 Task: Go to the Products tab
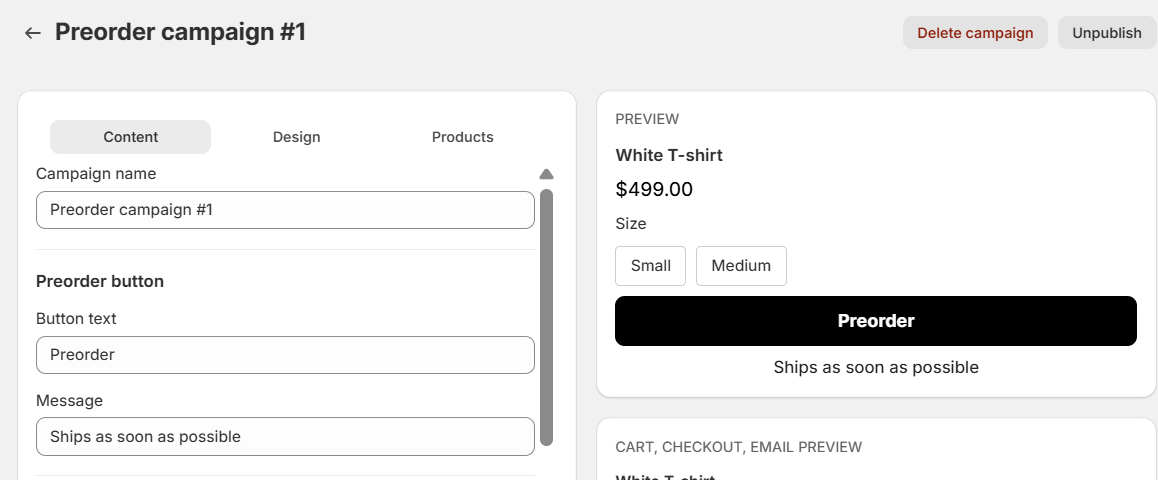tap(462, 137)
